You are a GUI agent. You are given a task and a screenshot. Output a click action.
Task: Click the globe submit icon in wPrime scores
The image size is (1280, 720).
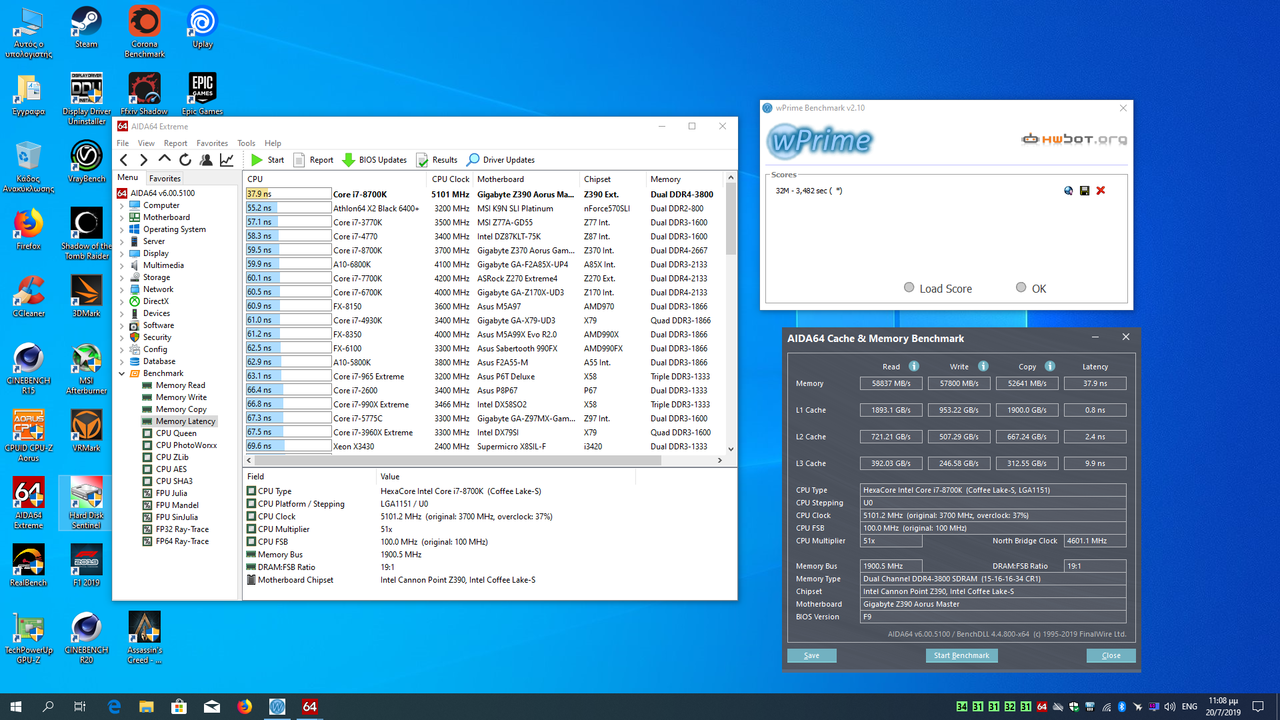click(1069, 190)
